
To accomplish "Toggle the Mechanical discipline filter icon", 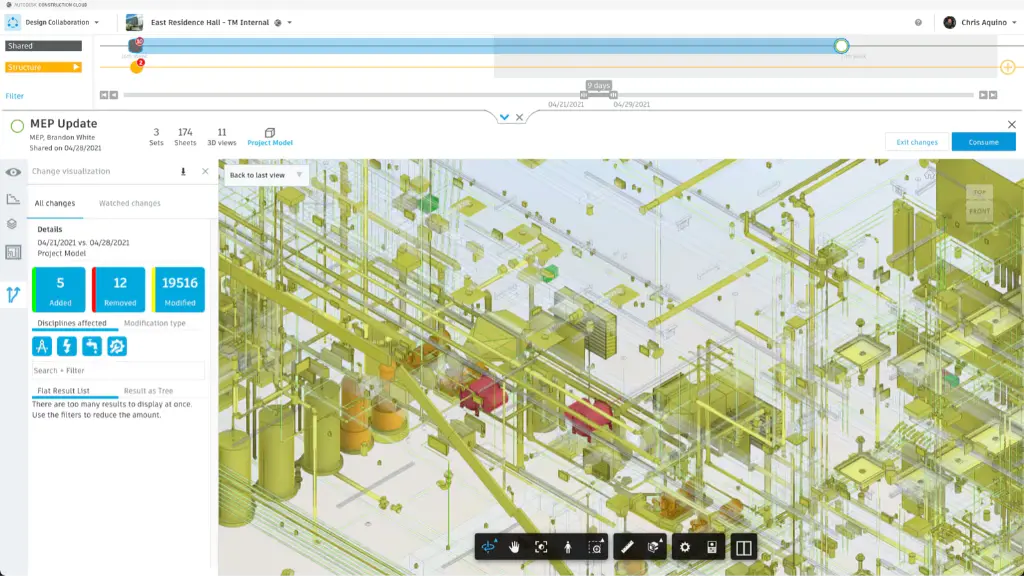I will point(117,346).
